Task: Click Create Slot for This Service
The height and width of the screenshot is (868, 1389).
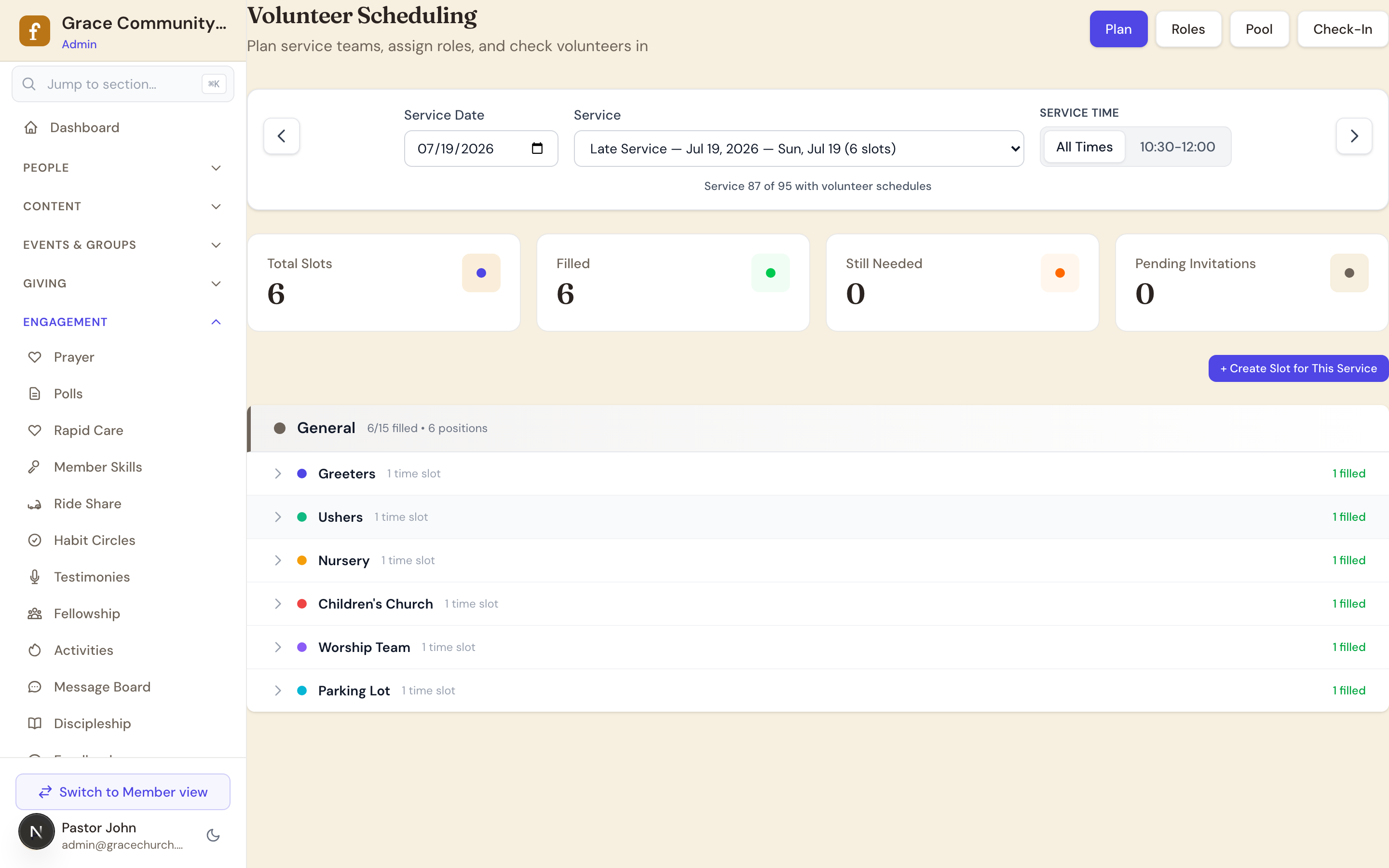Action: tap(1298, 368)
